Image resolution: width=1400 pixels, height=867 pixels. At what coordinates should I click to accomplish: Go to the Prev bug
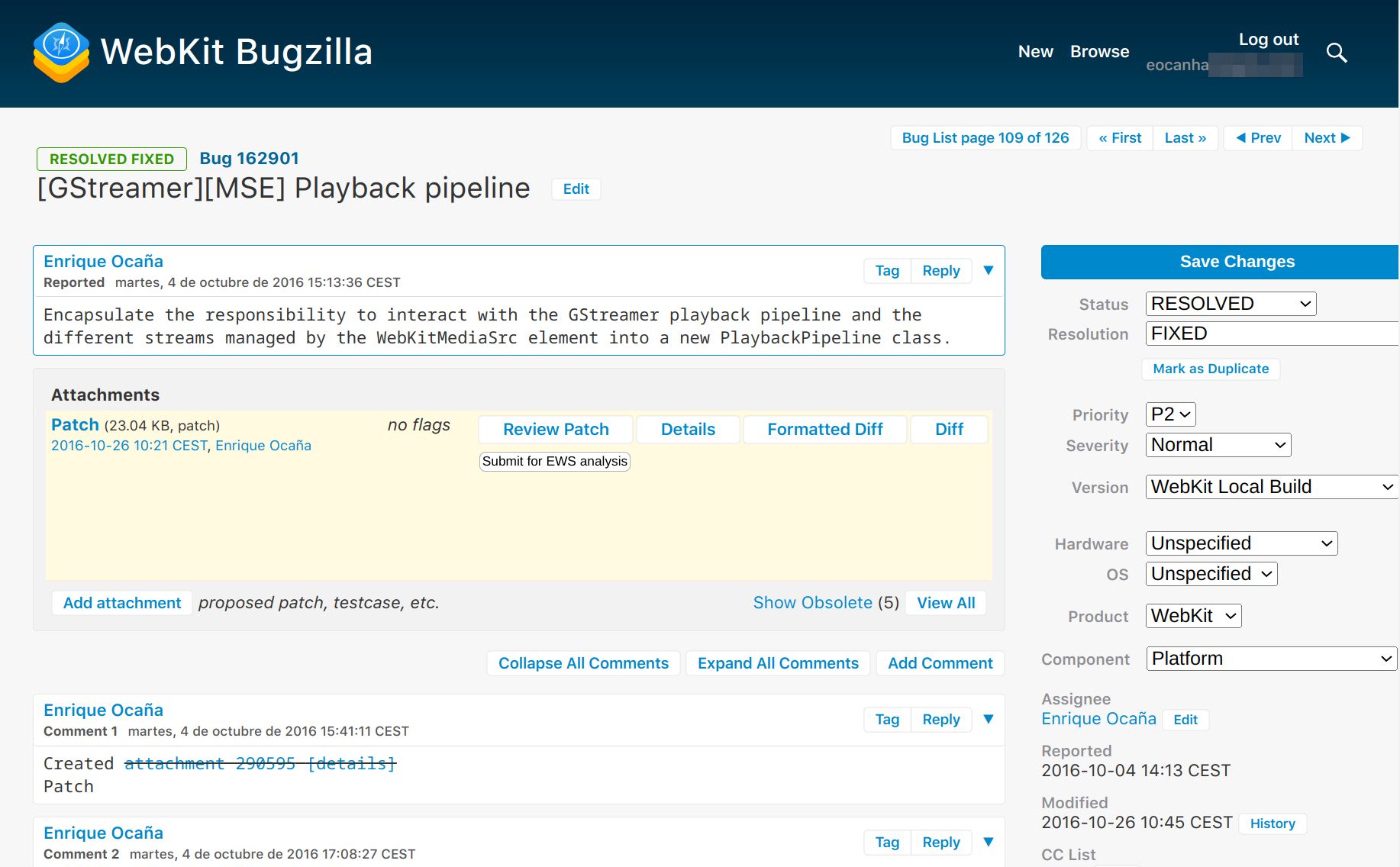point(1258,138)
